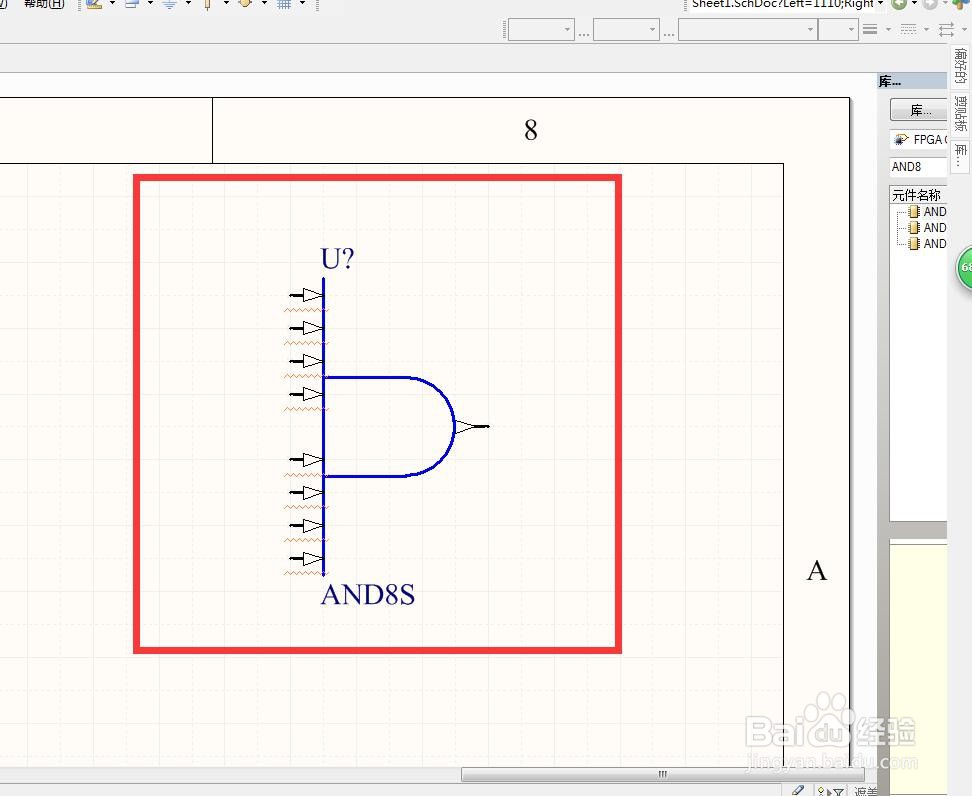Click the grids icon in toolbar
Screen dimensions: 972x796
[x=284, y=4]
